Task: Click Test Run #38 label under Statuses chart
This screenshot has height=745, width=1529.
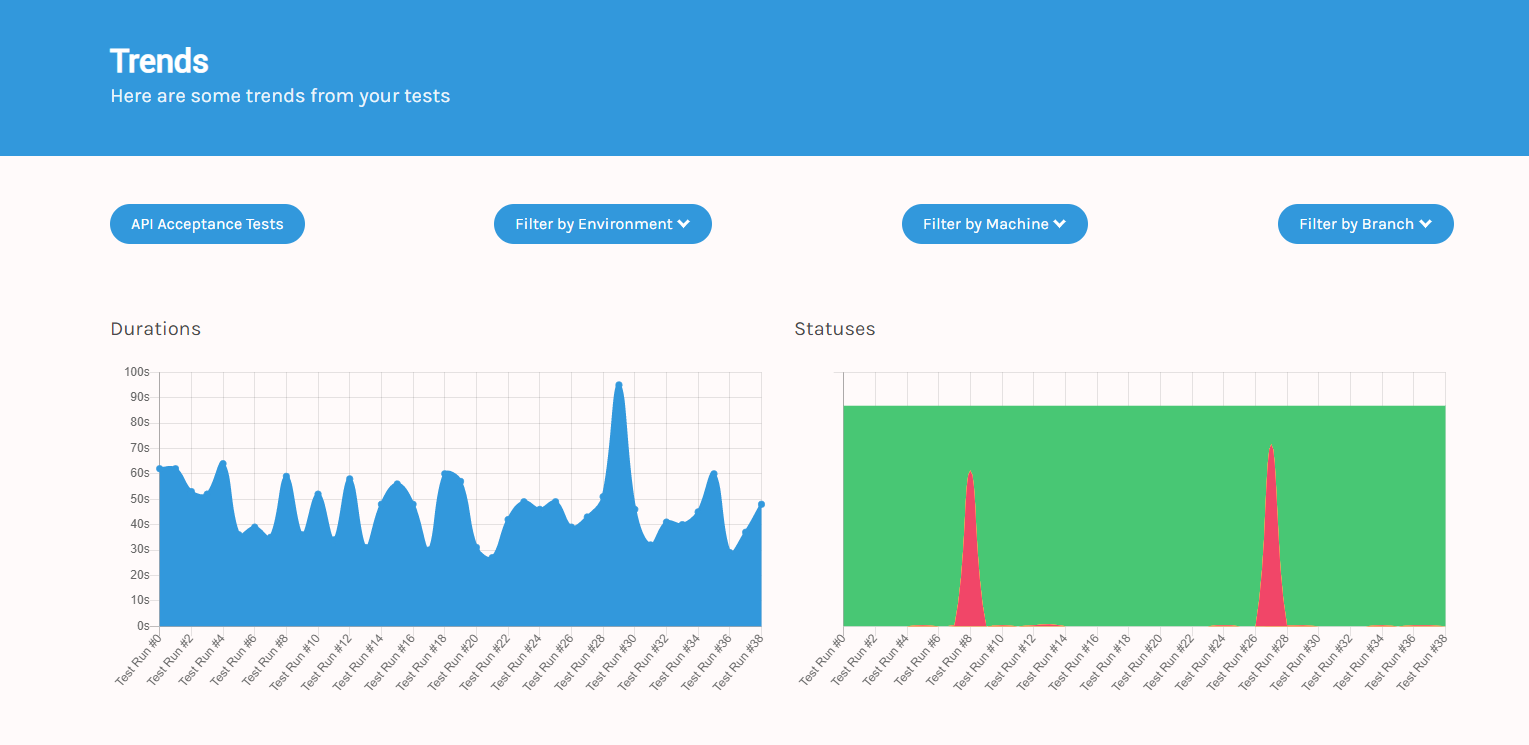Action: [x=1420, y=660]
